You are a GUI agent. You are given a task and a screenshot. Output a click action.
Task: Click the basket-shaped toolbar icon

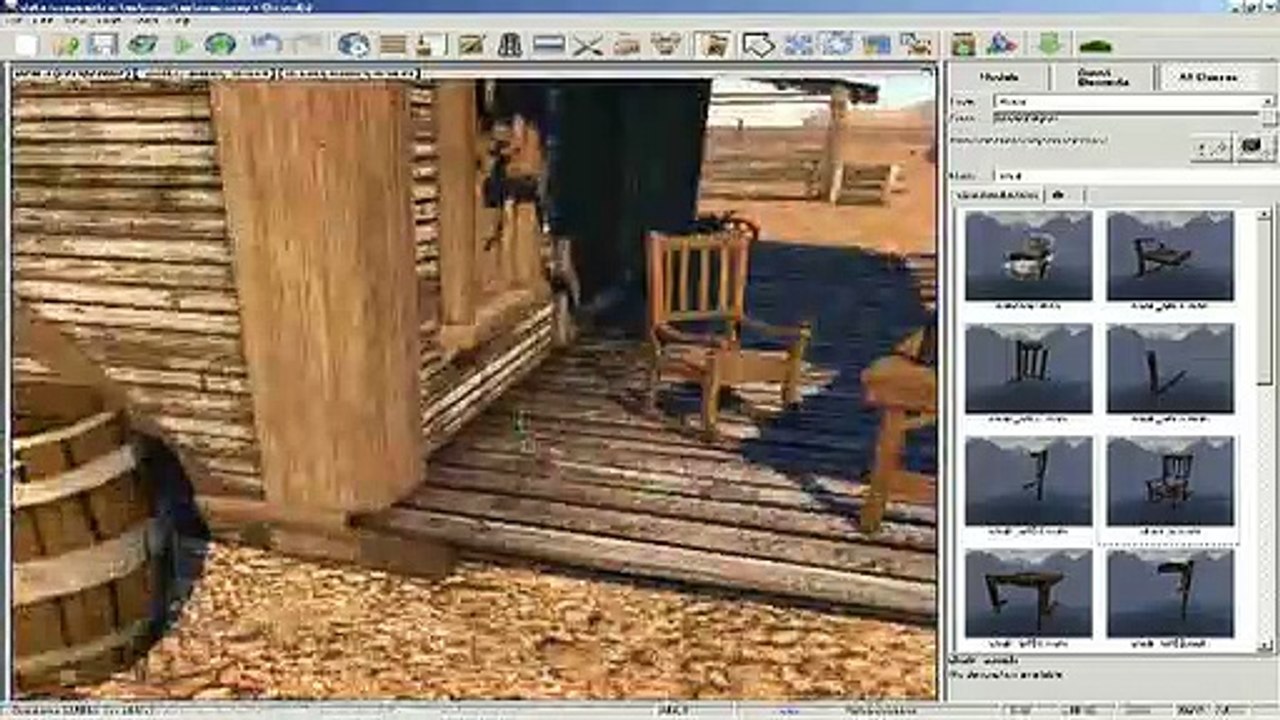click(x=665, y=45)
